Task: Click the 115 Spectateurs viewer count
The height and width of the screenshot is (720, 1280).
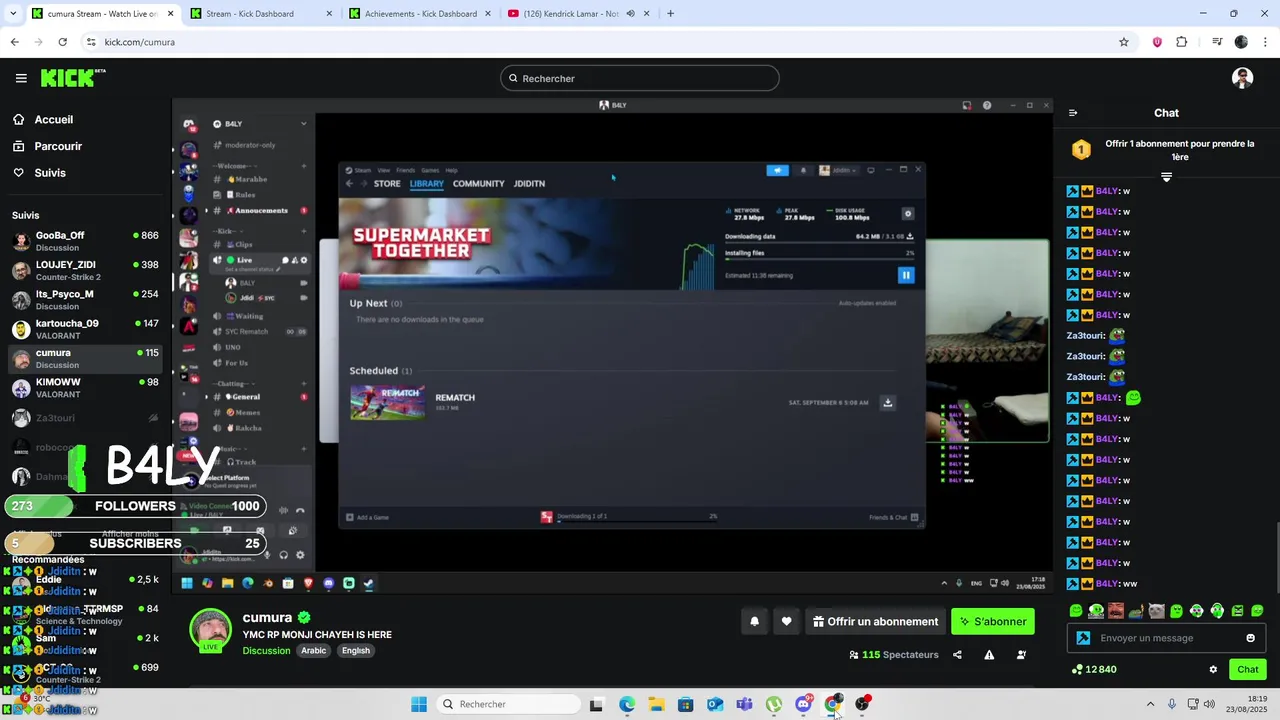Action: click(x=894, y=655)
